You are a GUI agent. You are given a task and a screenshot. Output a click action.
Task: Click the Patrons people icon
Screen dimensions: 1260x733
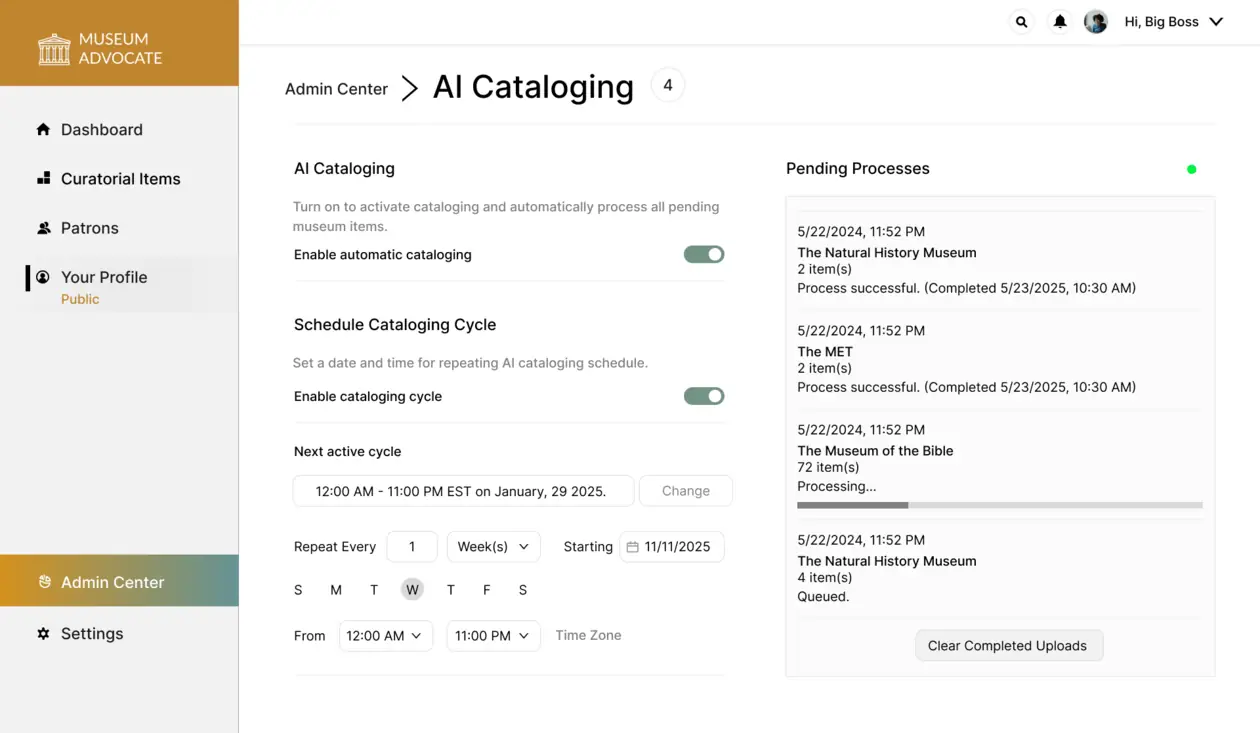(43, 228)
